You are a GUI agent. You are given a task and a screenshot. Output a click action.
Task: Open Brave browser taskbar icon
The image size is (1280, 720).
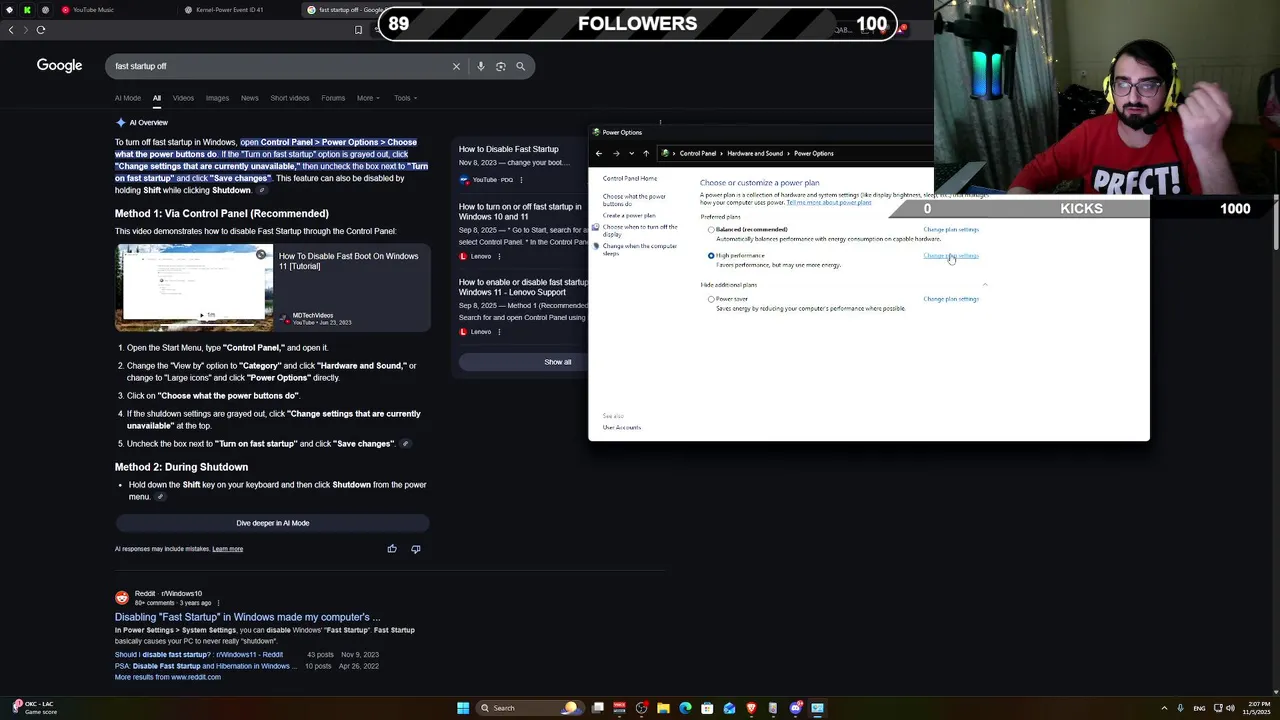tap(751, 708)
